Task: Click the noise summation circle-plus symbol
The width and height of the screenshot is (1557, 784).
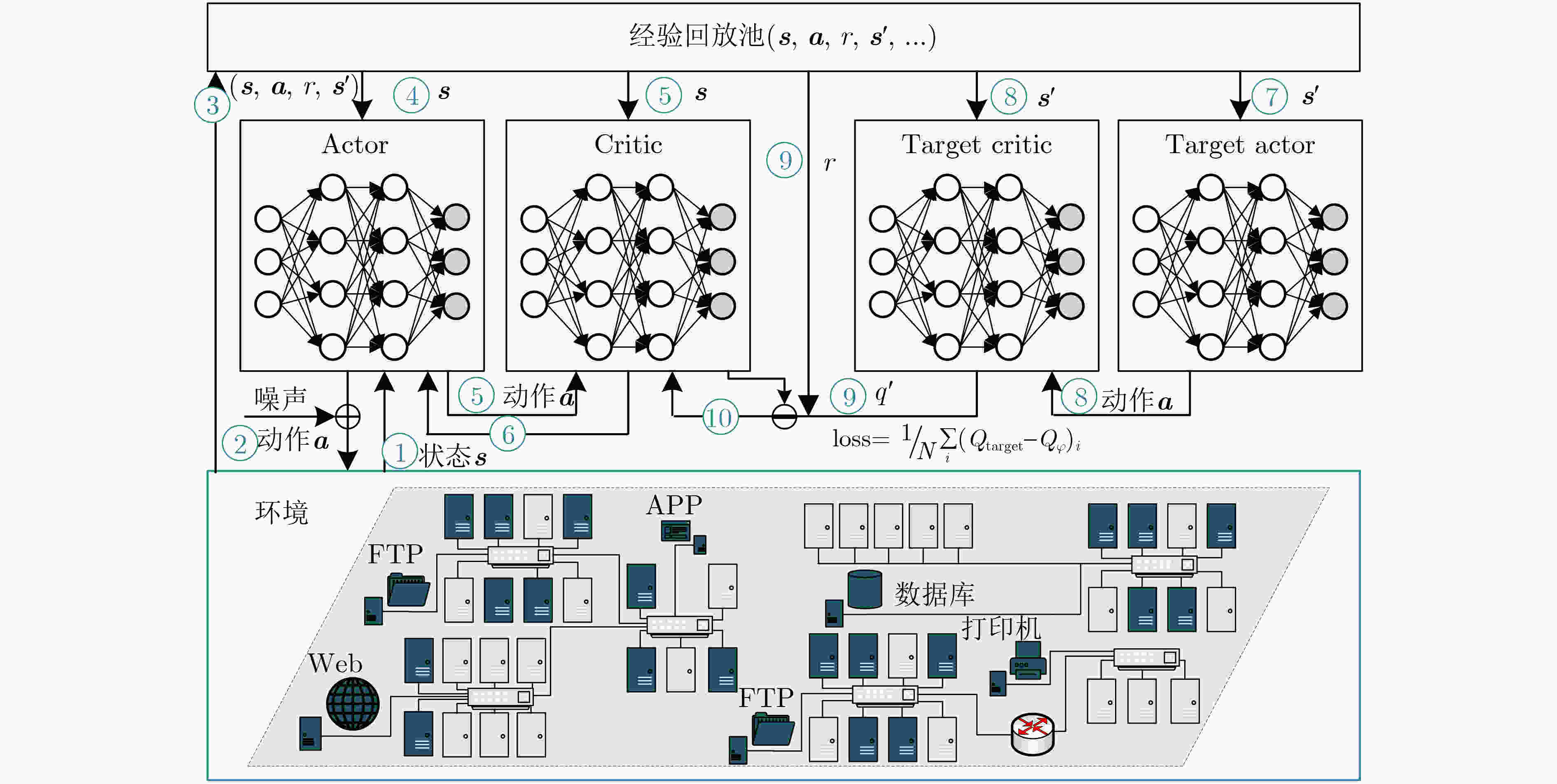Action: tap(348, 416)
